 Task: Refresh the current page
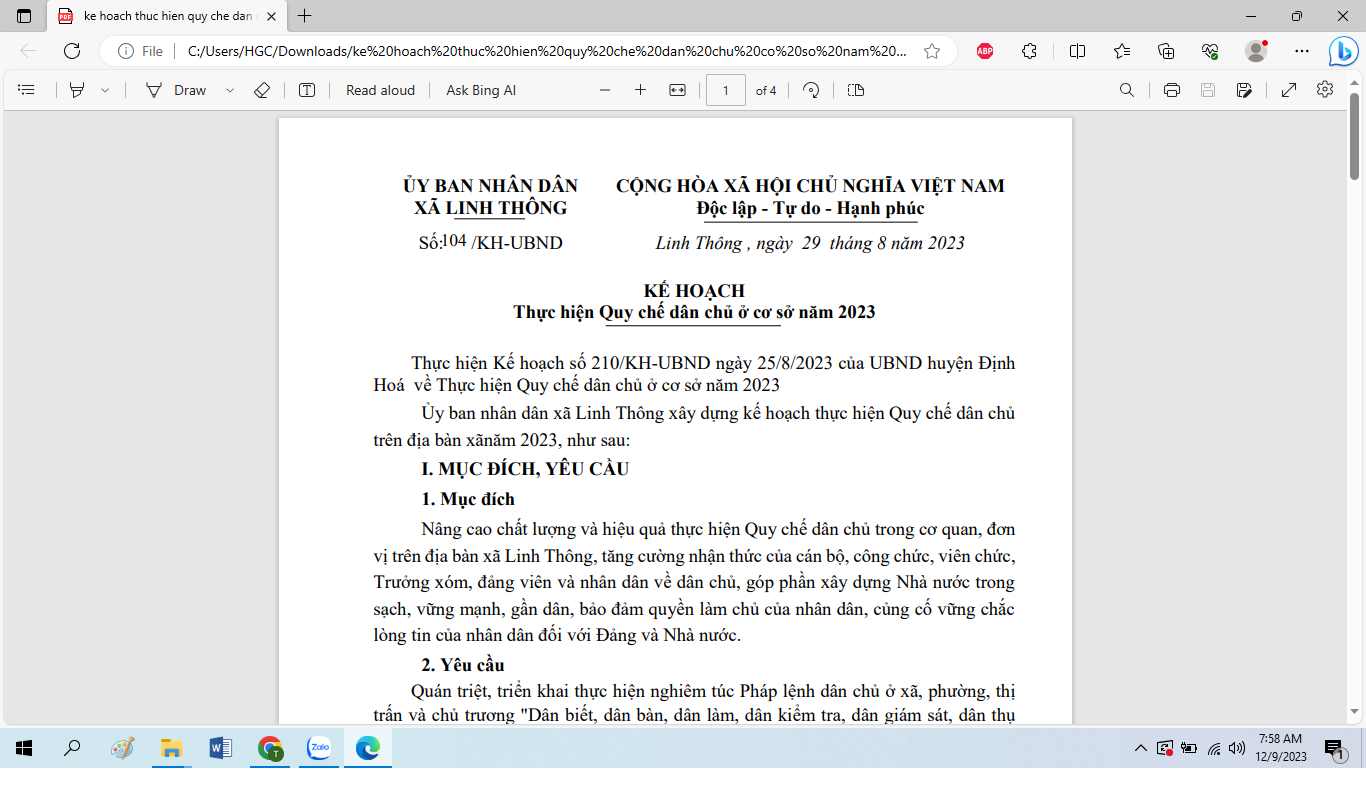coord(72,51)
